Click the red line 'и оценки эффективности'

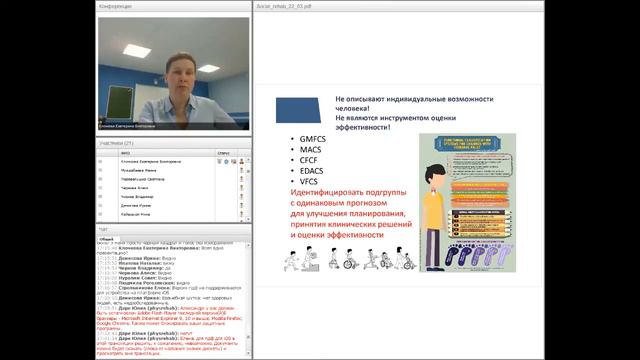click(337, 235)
